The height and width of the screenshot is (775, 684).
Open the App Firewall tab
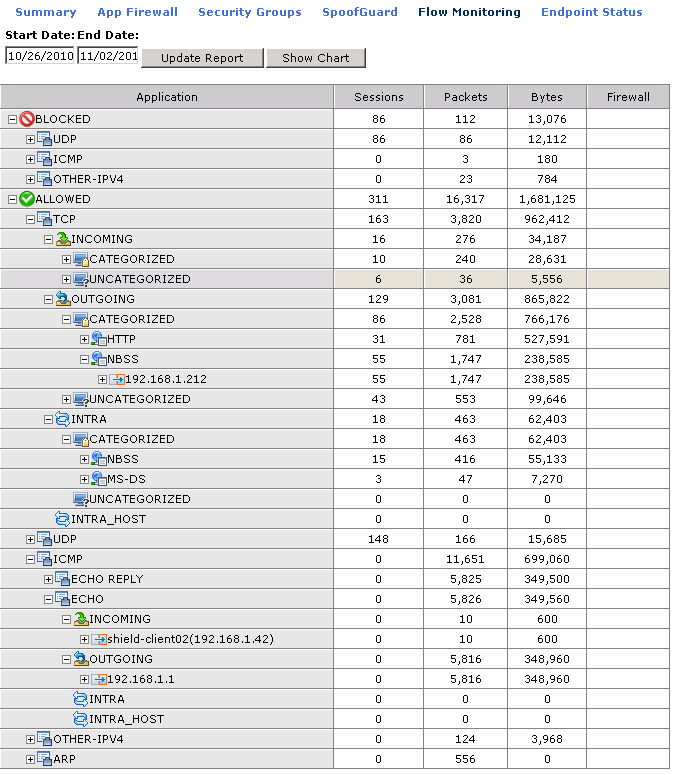tap(137, 12)
